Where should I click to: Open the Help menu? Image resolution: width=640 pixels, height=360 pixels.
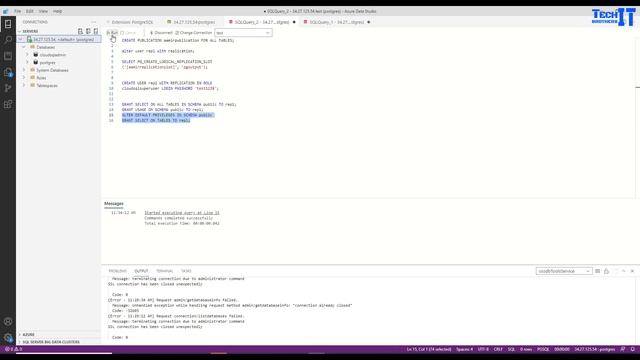coord(58,11)
